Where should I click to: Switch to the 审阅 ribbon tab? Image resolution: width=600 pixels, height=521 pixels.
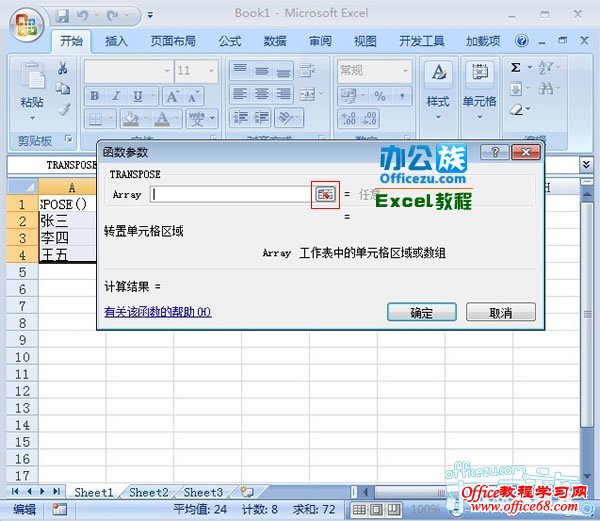[320, 41]
